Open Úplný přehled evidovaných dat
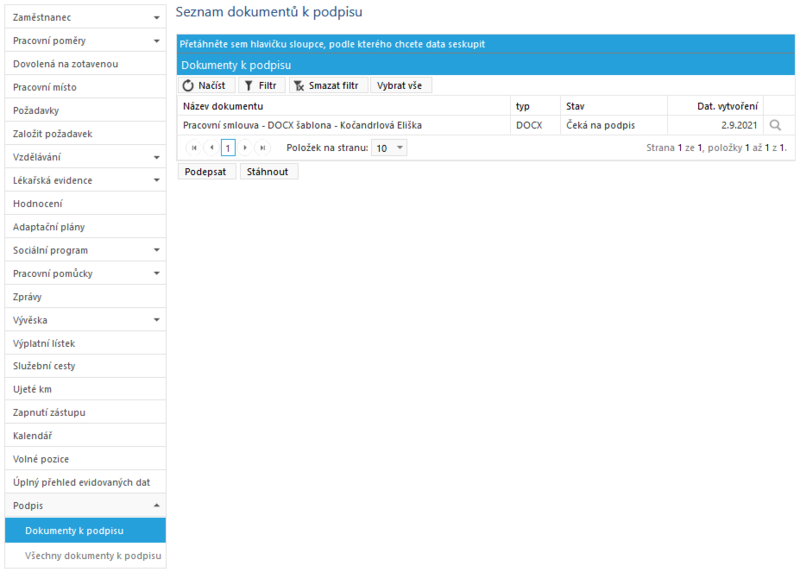This screenshot has height=572, width=800. (x=85, y=482)
